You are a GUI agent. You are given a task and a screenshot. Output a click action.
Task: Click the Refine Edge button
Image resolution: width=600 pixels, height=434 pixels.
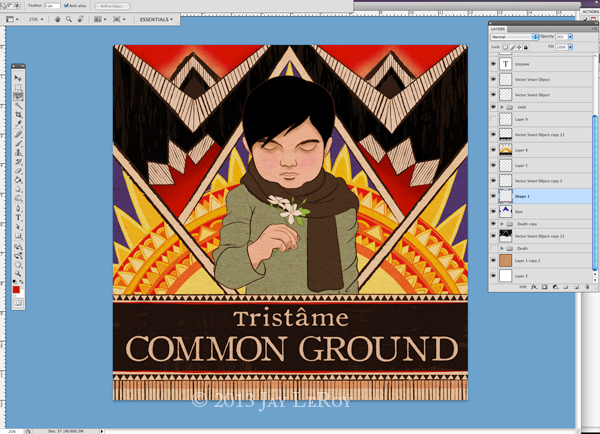click(112, 6)
